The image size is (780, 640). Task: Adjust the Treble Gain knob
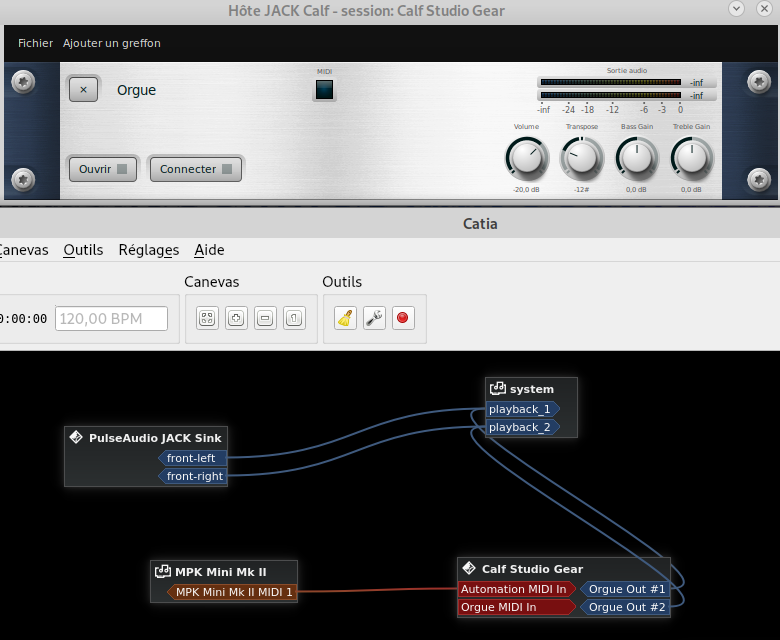coord(691,159)
